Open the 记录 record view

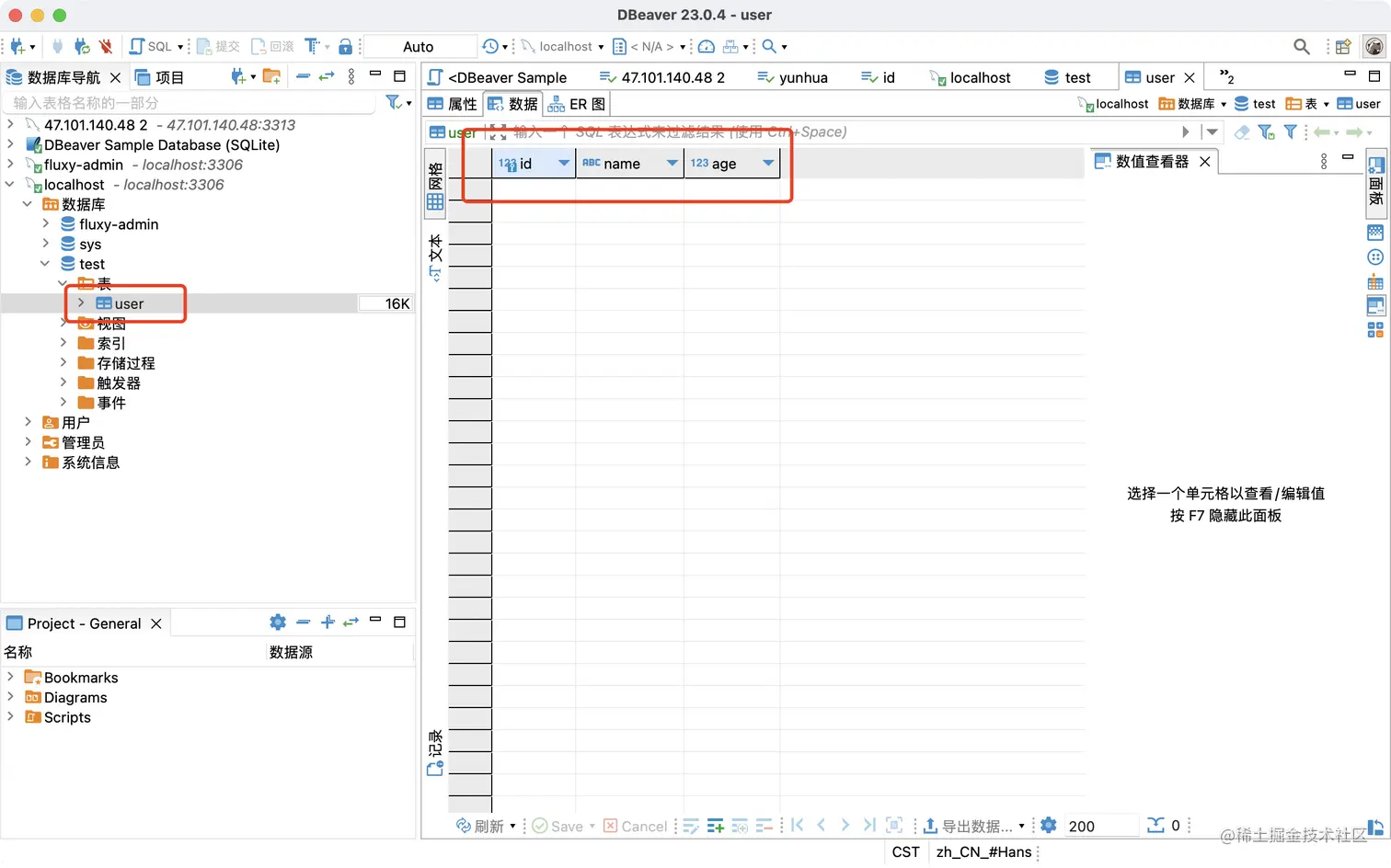click(435, 753)
